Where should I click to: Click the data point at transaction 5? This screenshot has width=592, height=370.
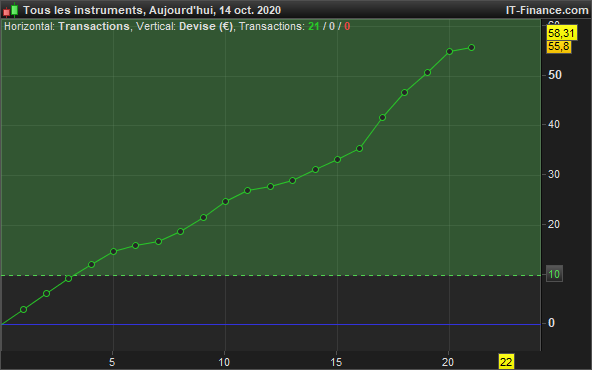pyautogui.click(x=113, y=251)
